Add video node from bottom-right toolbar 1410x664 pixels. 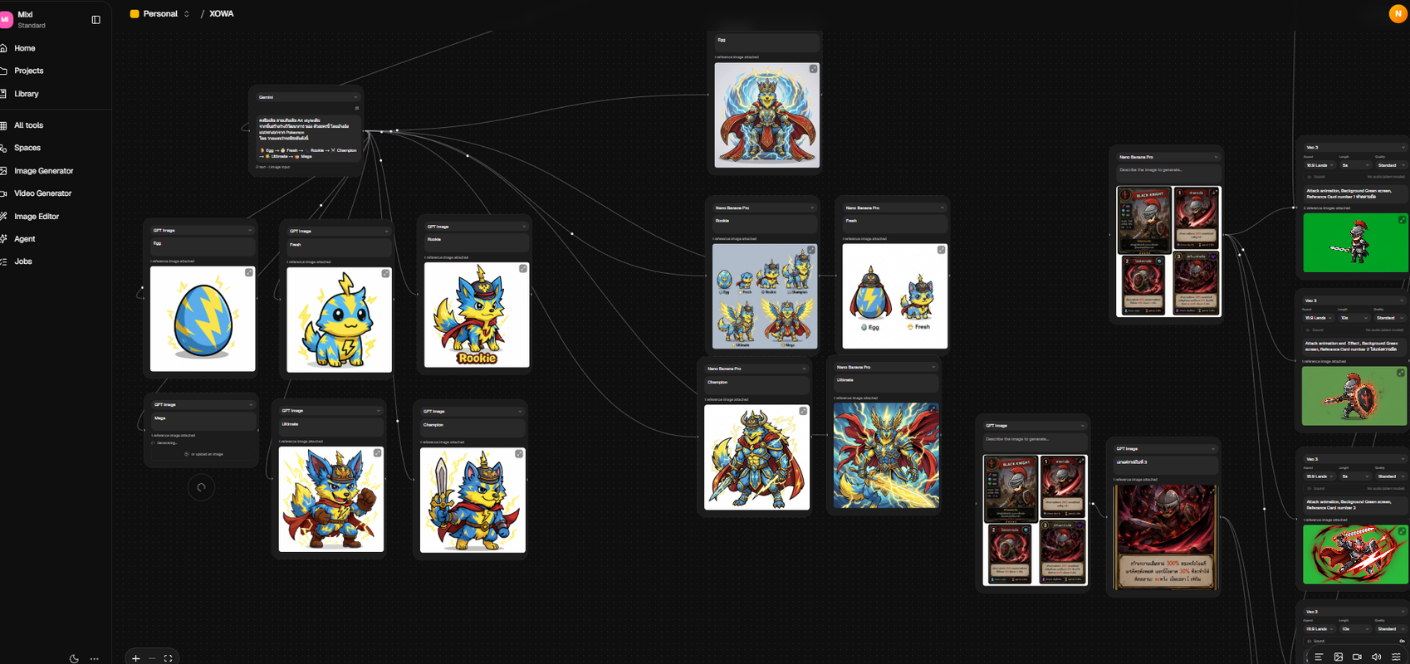[1357, 657]
